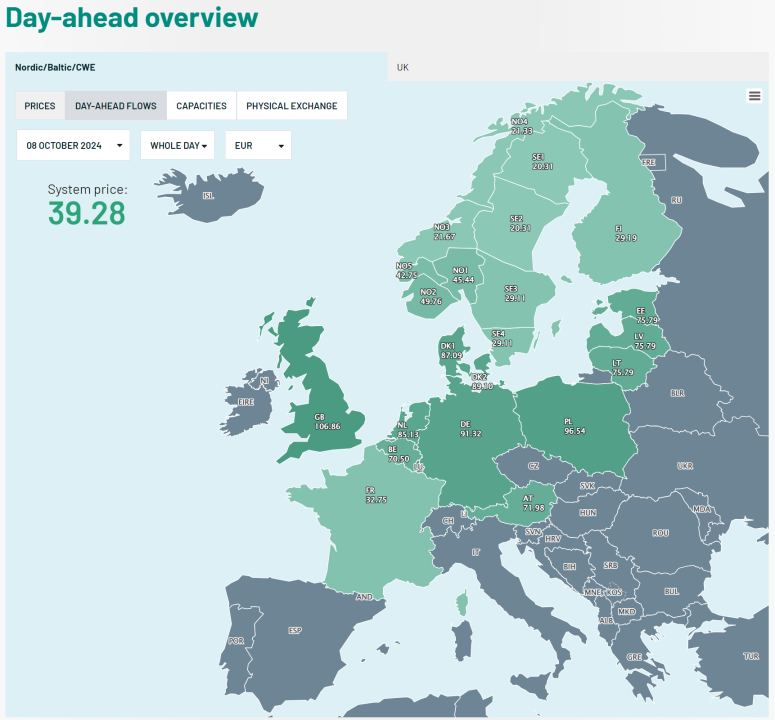Screen dimensions: 775x720
Task: Click the ISL label on Iceland
Action: (x=209, y=196)
